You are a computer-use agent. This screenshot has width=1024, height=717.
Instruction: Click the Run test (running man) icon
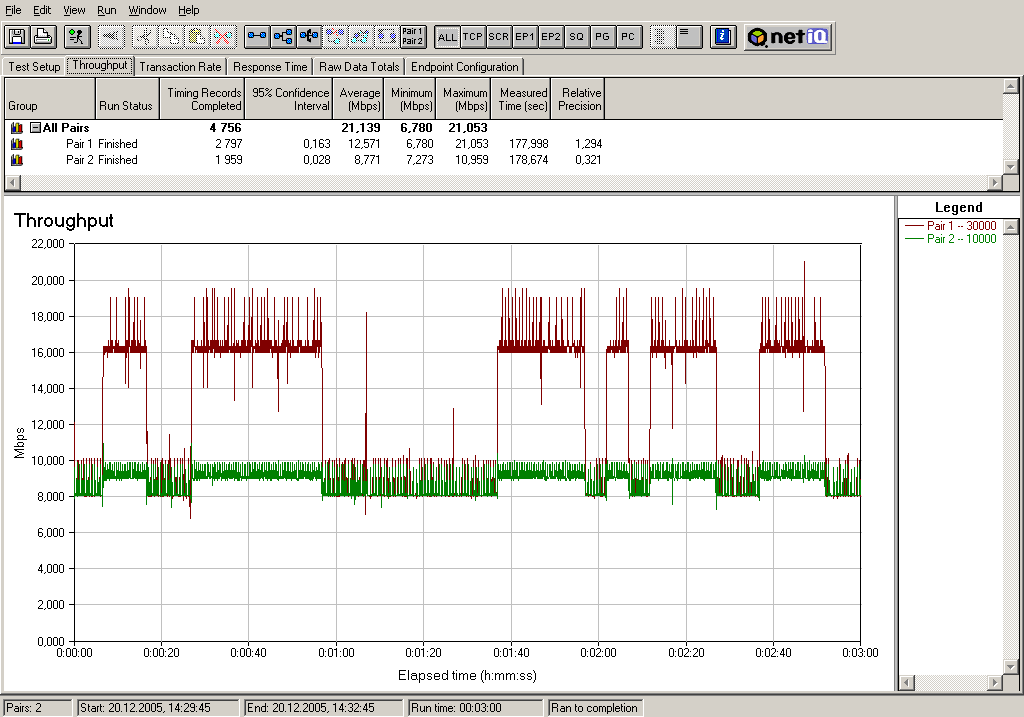tap(76, 37)
